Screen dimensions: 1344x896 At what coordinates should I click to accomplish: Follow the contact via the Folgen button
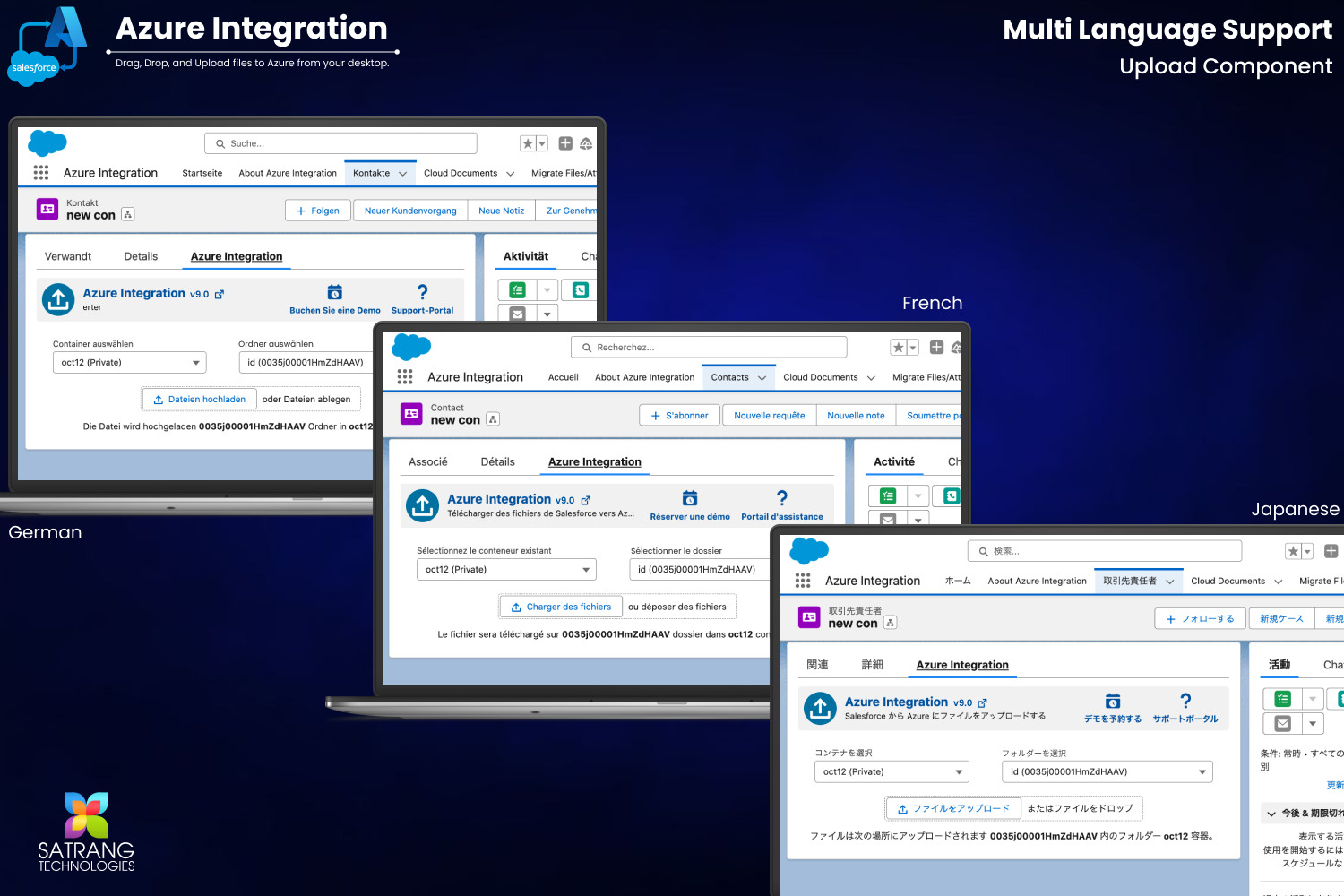click(x=317, y=210)
